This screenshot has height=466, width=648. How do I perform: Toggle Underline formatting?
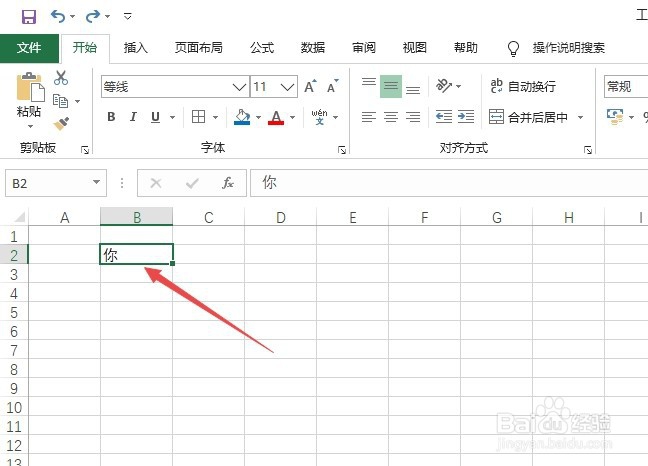[155, 117]
